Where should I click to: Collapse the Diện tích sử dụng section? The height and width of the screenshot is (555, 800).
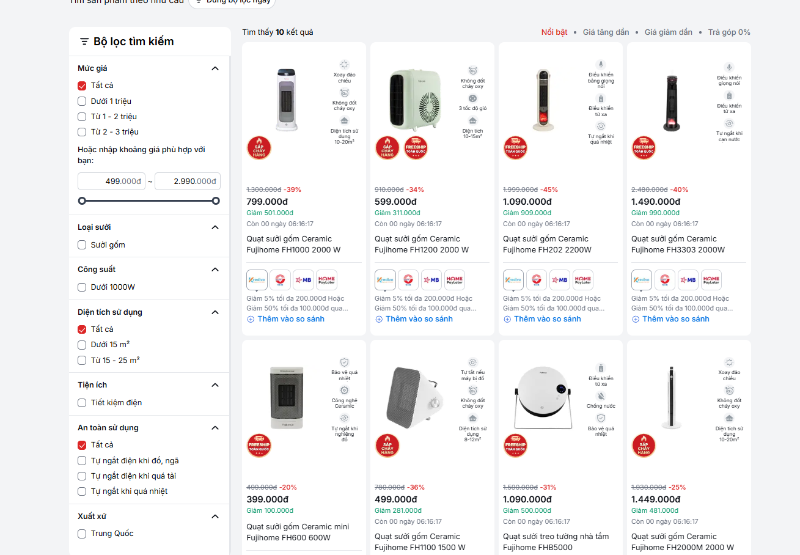click(215, 312)
